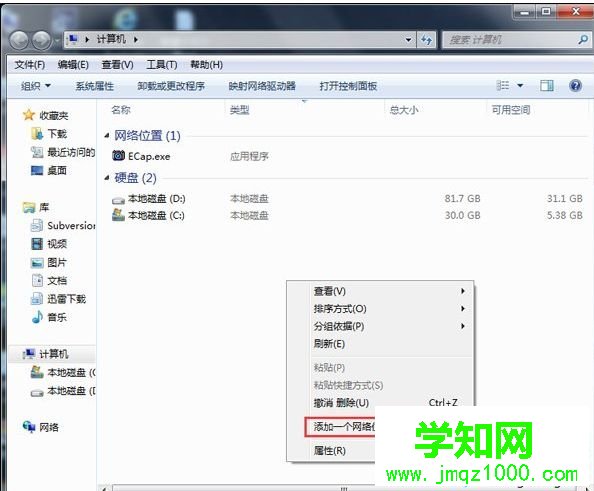Click the search magnifier icon
The height and width of the screenshot is (491, 594).
point(583,39)
